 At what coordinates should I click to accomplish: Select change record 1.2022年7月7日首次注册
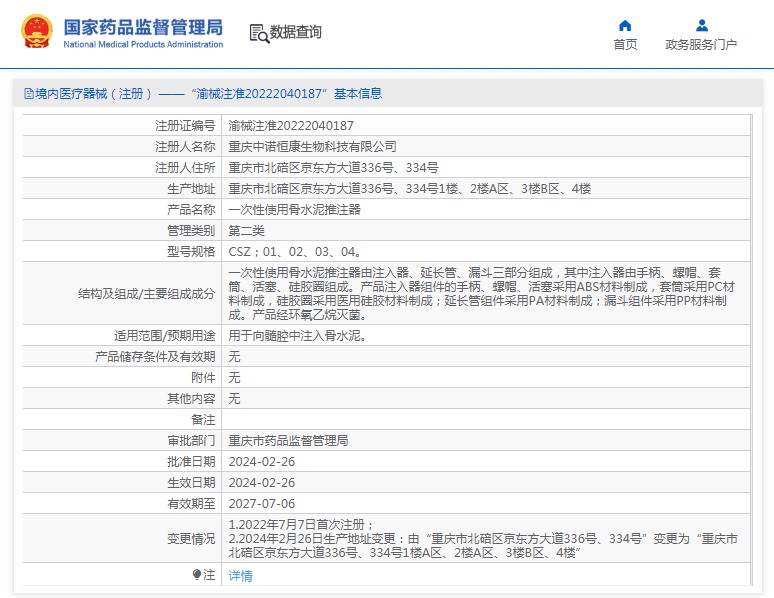301,524
